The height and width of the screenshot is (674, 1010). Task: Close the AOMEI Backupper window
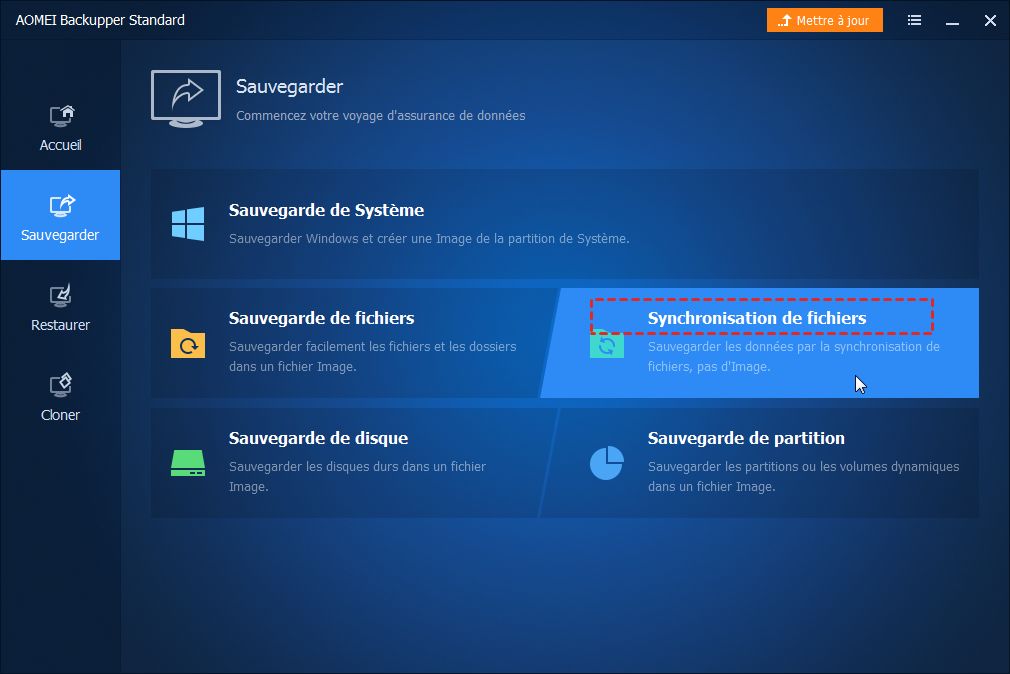click(991, 21)
